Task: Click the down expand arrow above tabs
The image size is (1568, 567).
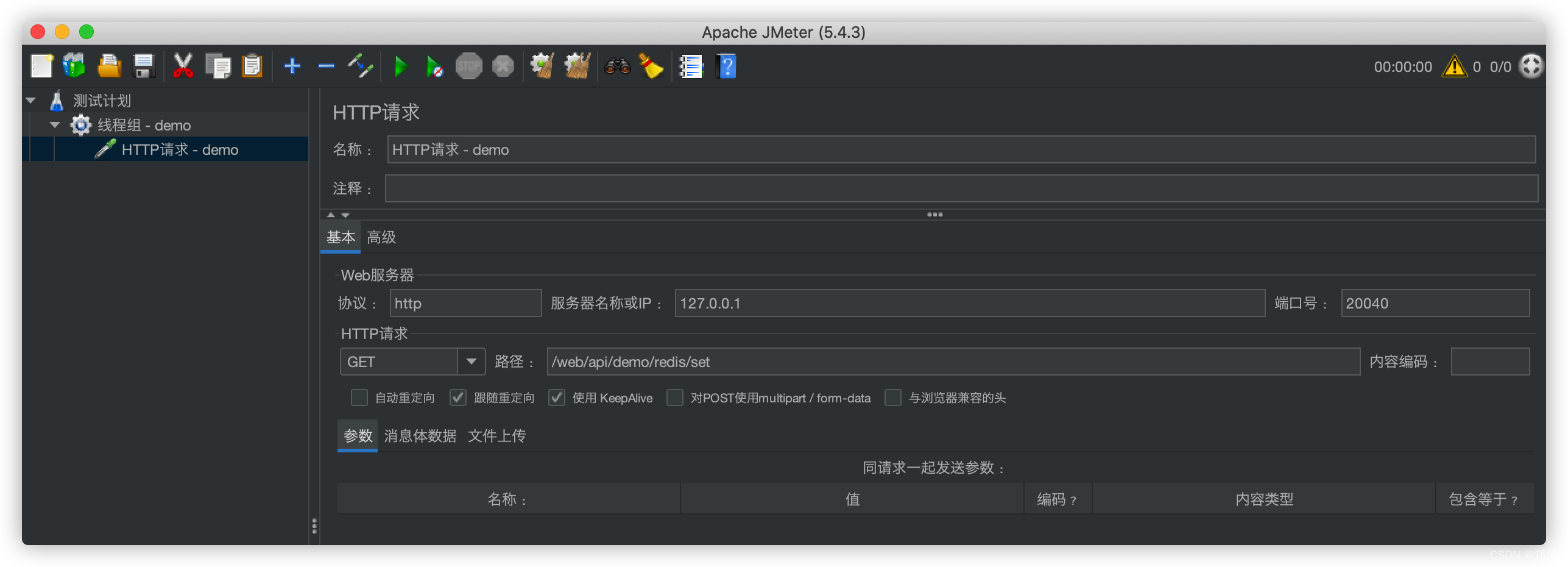Action: coord(345,215)
